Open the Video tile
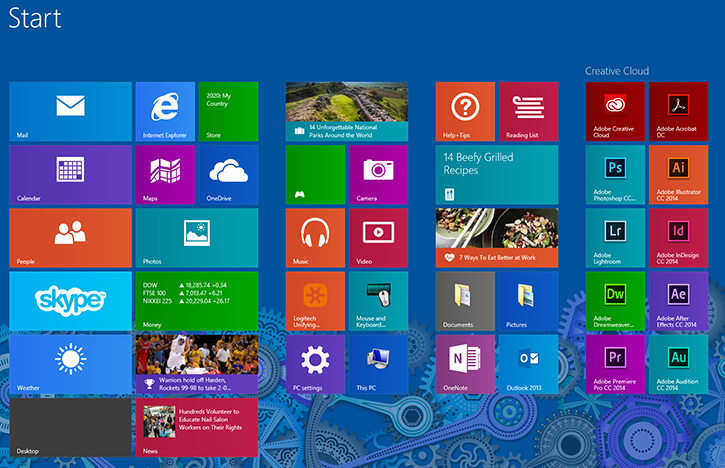Screen dimensions: 725x468 379,238
